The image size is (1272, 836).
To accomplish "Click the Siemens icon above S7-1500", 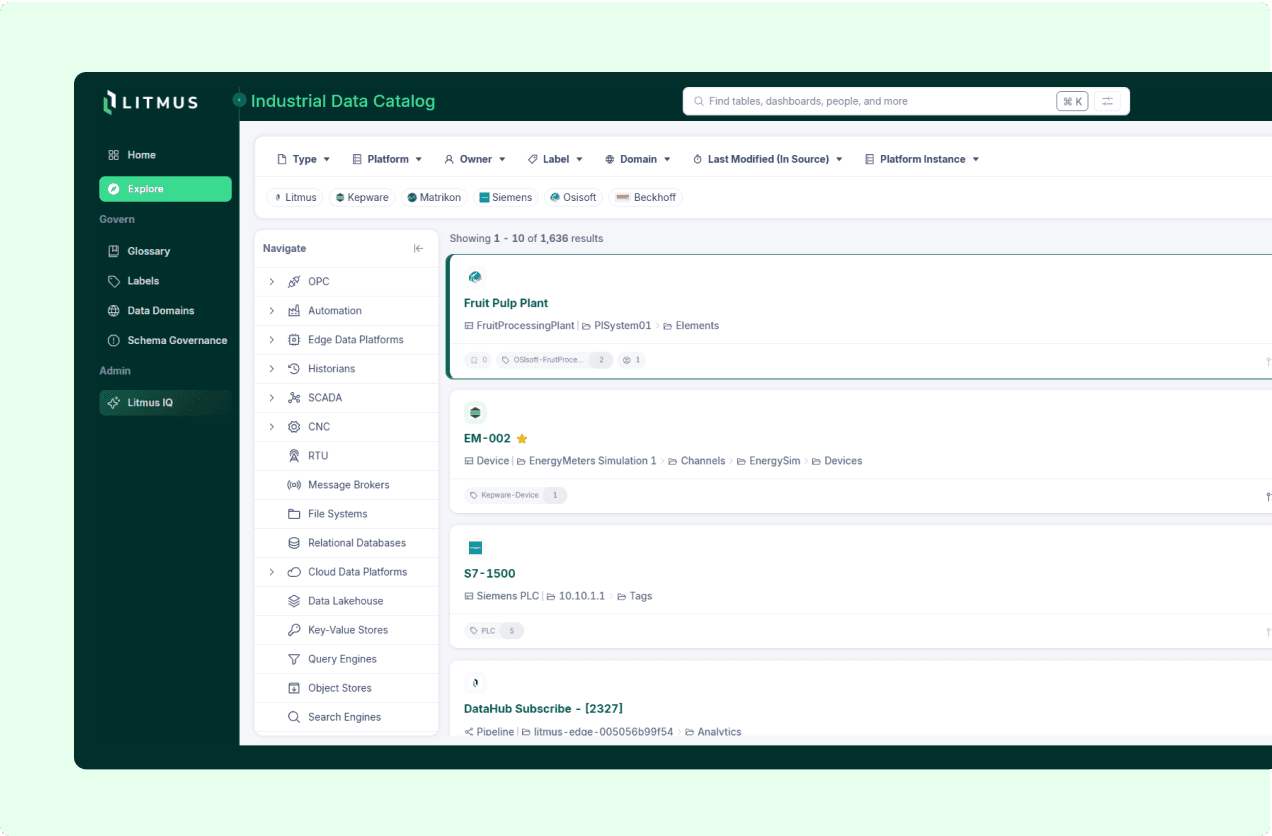I will click(475, 548).
